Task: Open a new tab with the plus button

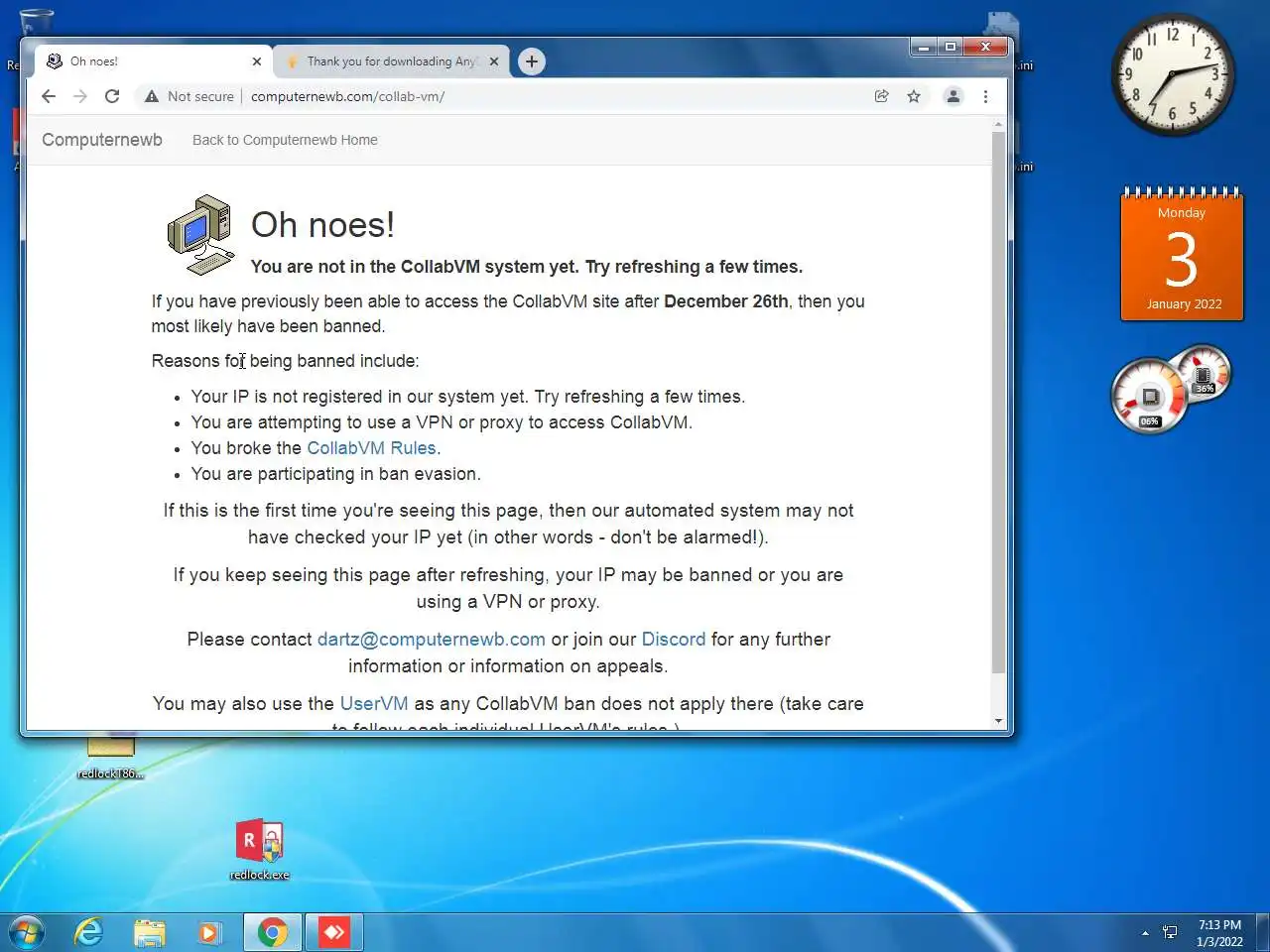Action: click(532, 61)
